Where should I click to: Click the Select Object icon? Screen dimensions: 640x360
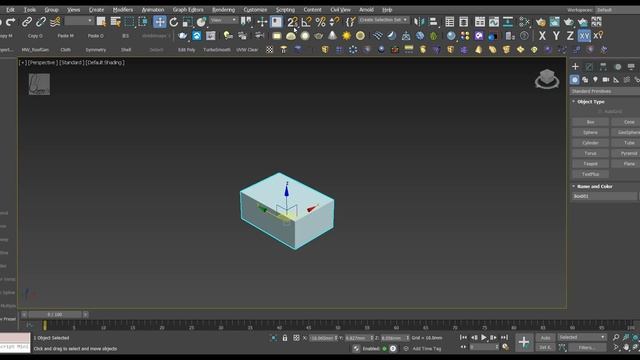101,22
